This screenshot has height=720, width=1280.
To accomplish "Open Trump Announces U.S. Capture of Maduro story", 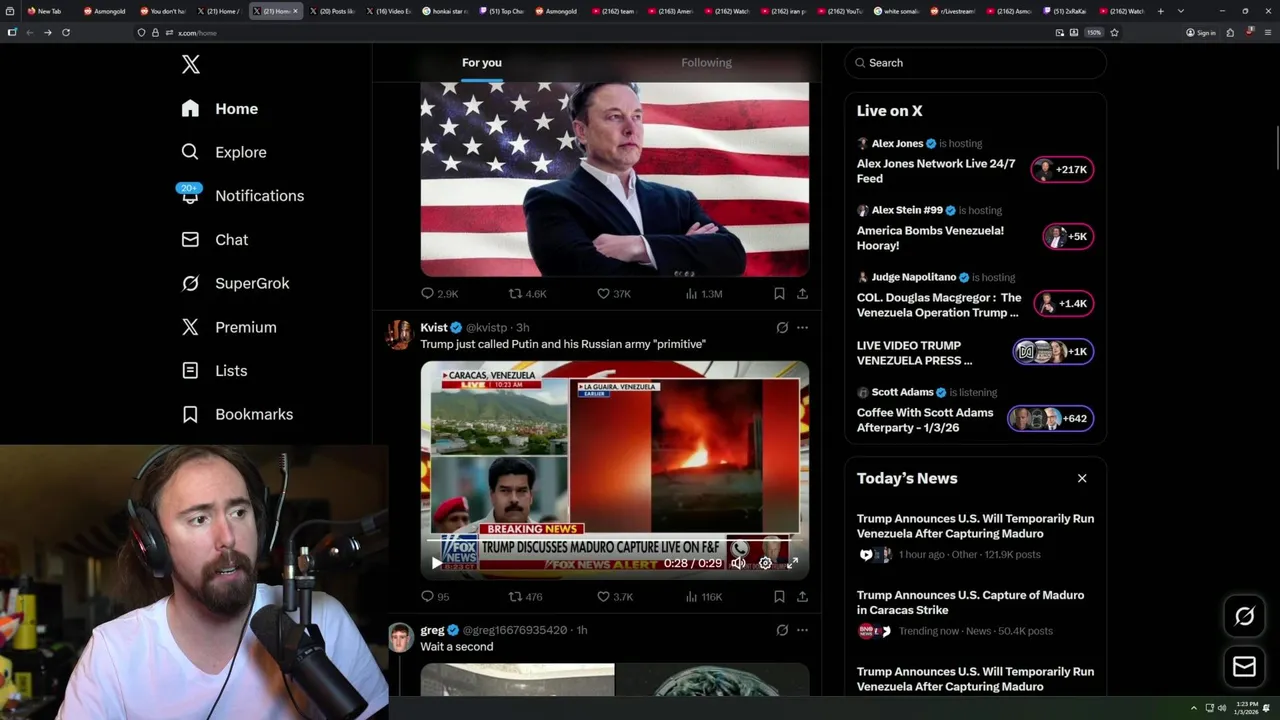I will click(x=970, y=602).
